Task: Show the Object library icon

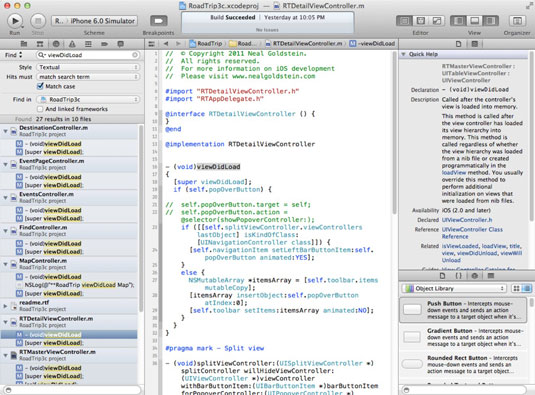Action: [474, 276]
